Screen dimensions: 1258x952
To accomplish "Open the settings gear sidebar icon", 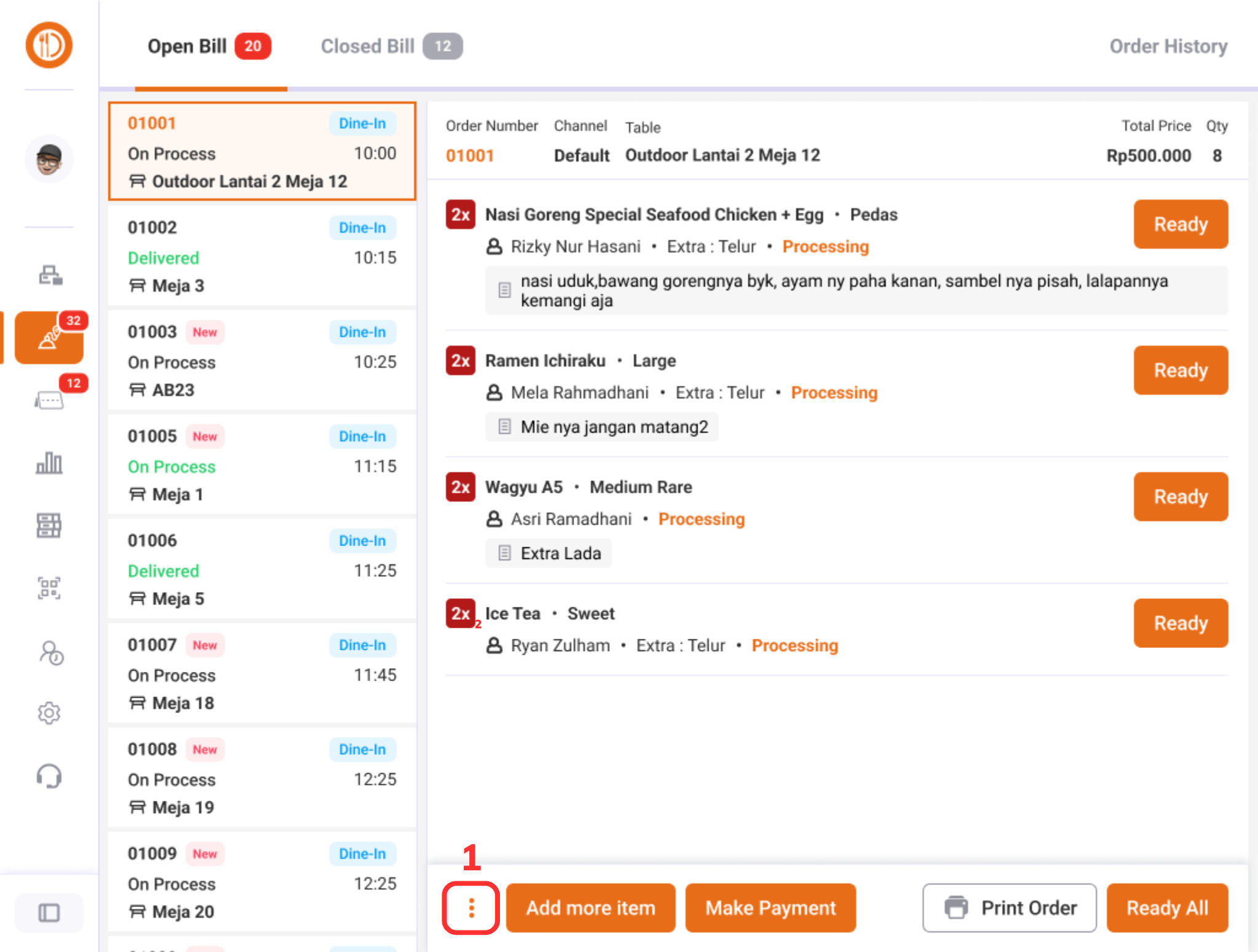I will pos(49,713).
